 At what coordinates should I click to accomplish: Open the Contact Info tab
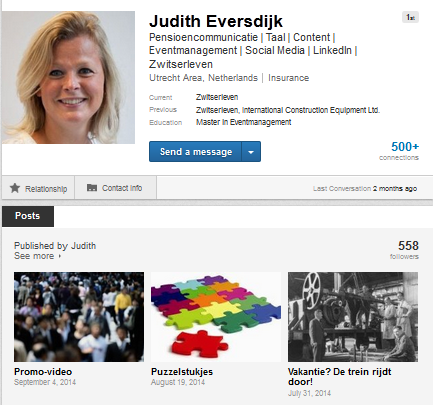pyautogui.click(x=115, y=188)
